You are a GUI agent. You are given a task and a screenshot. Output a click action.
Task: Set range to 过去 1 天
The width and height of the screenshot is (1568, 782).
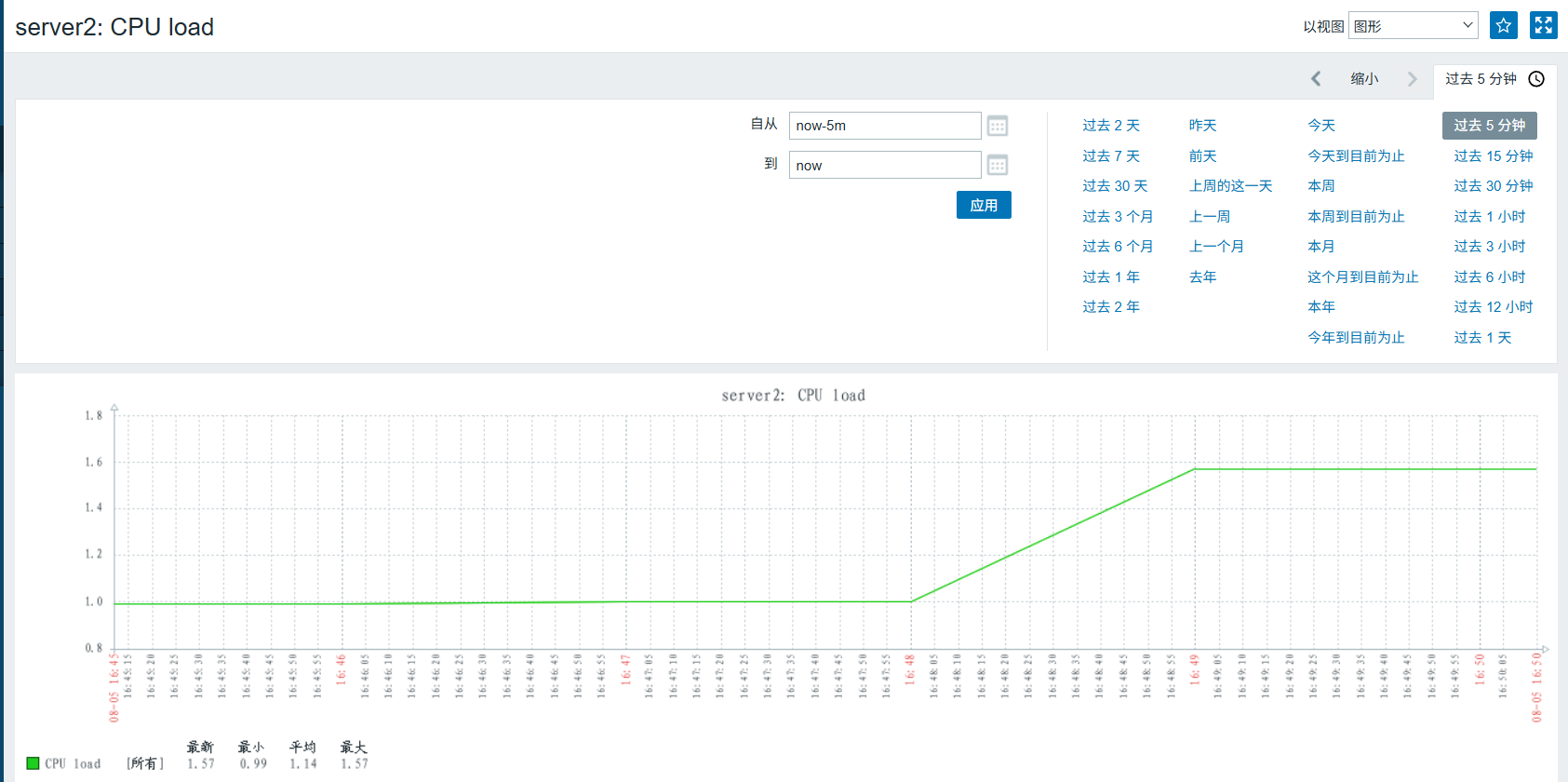click(1483, 338)
